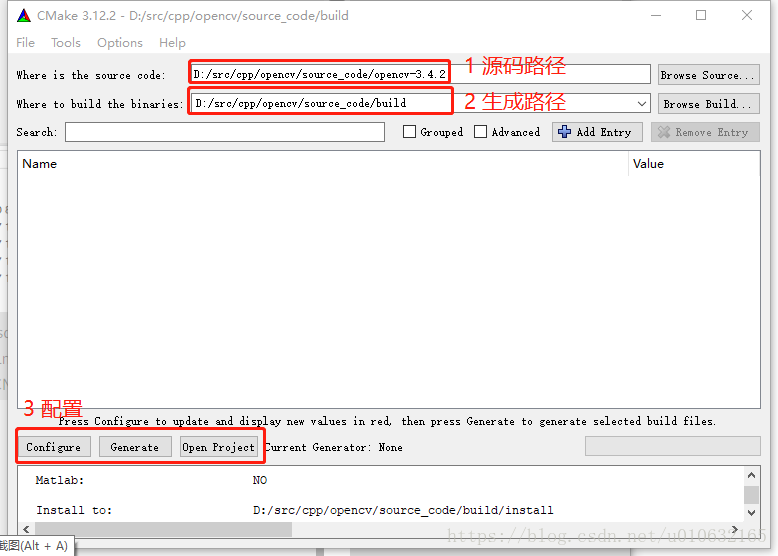Click the Browse Build button
The image size is (778, 556).
709,104
